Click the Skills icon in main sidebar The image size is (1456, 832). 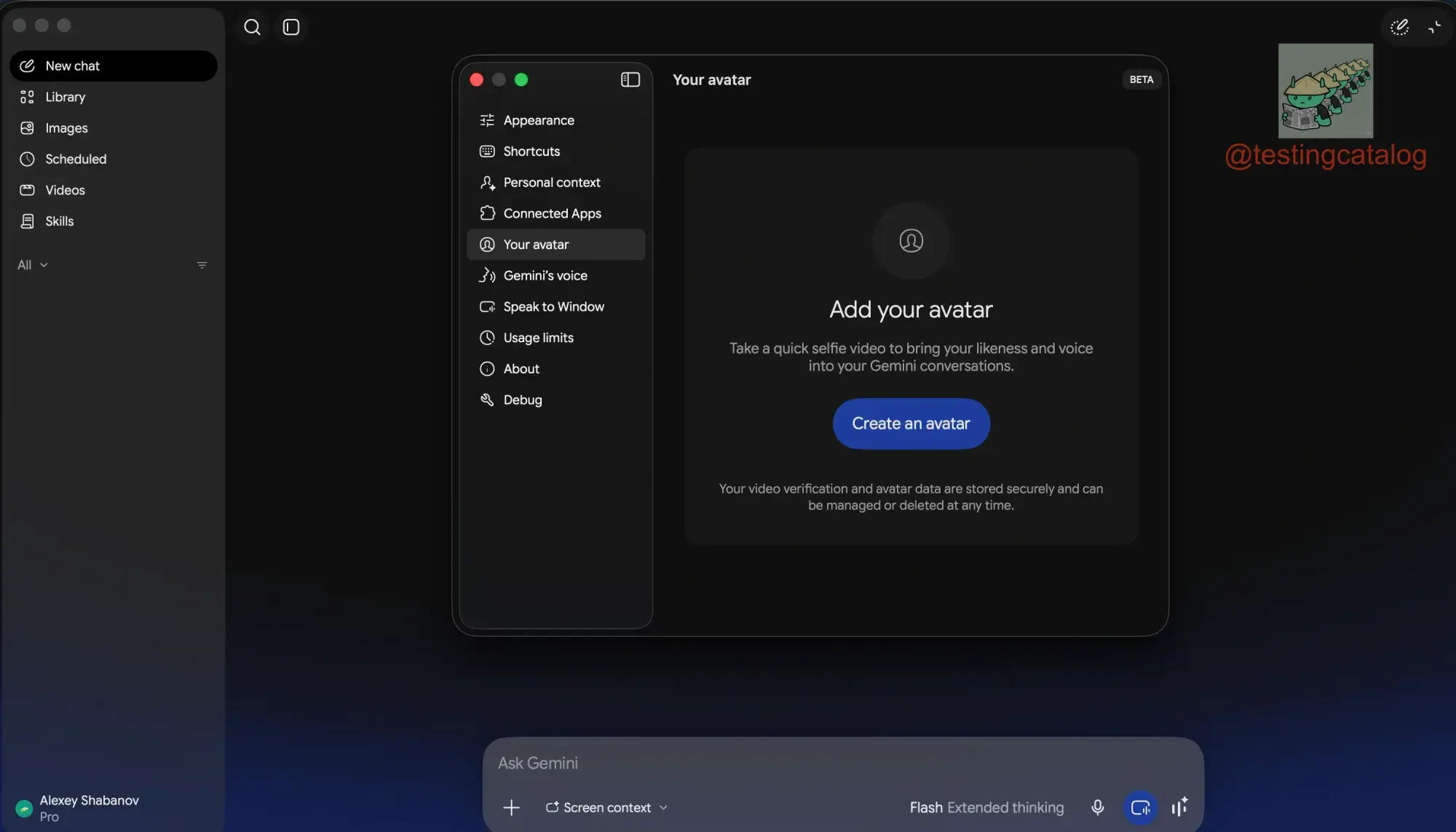pos(27,221)
